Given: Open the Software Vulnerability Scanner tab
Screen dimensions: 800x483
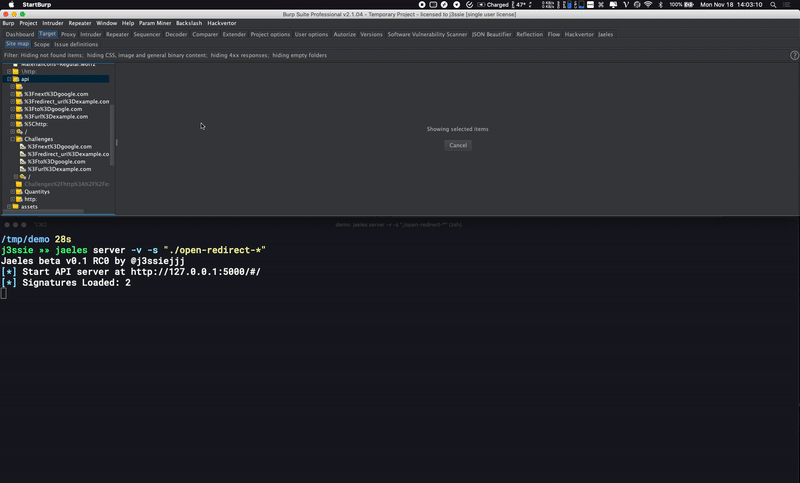Looking at the screenshot, I should coord(427,34).
